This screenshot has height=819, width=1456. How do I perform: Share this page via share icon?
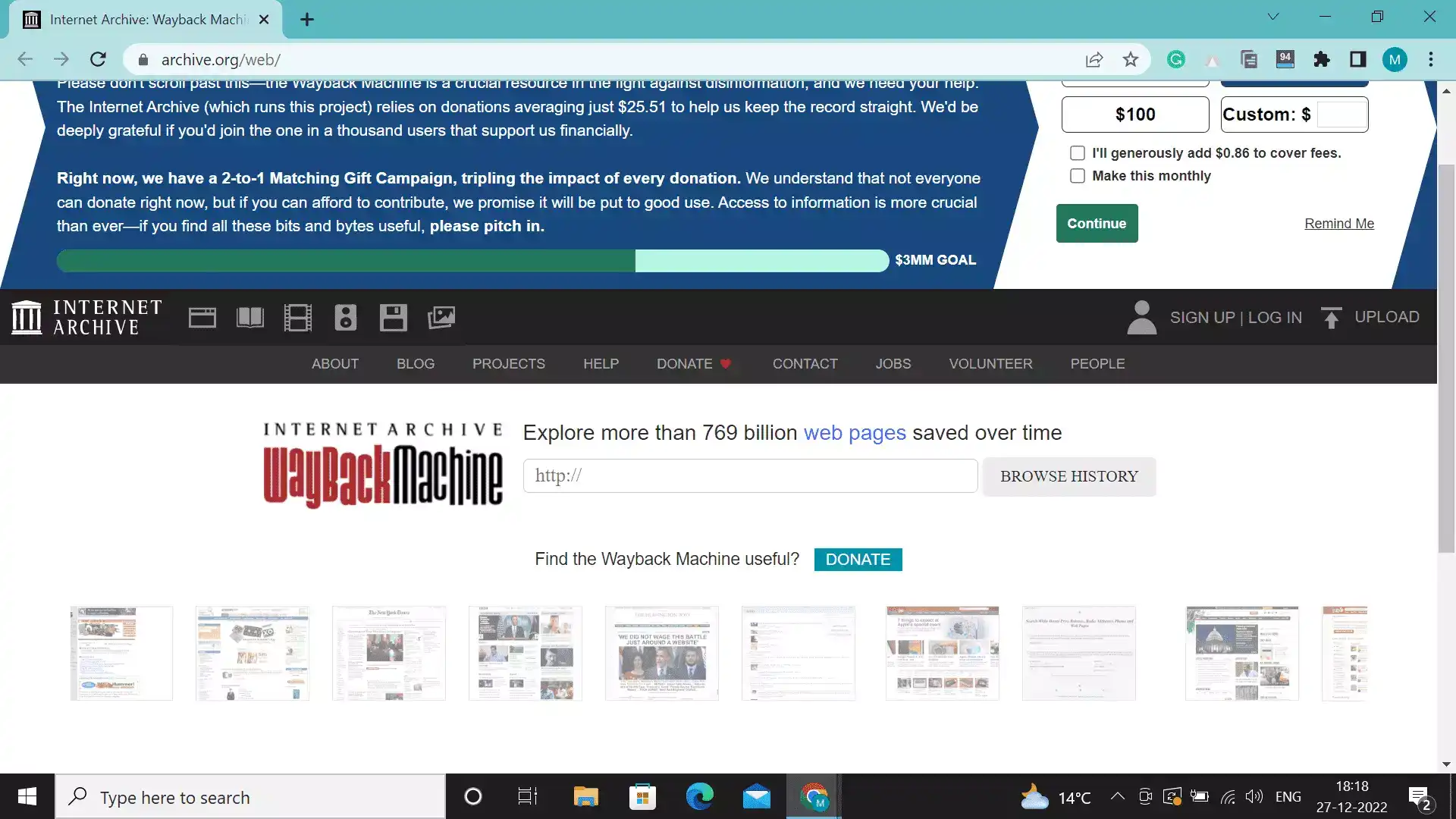point(1094,60)
